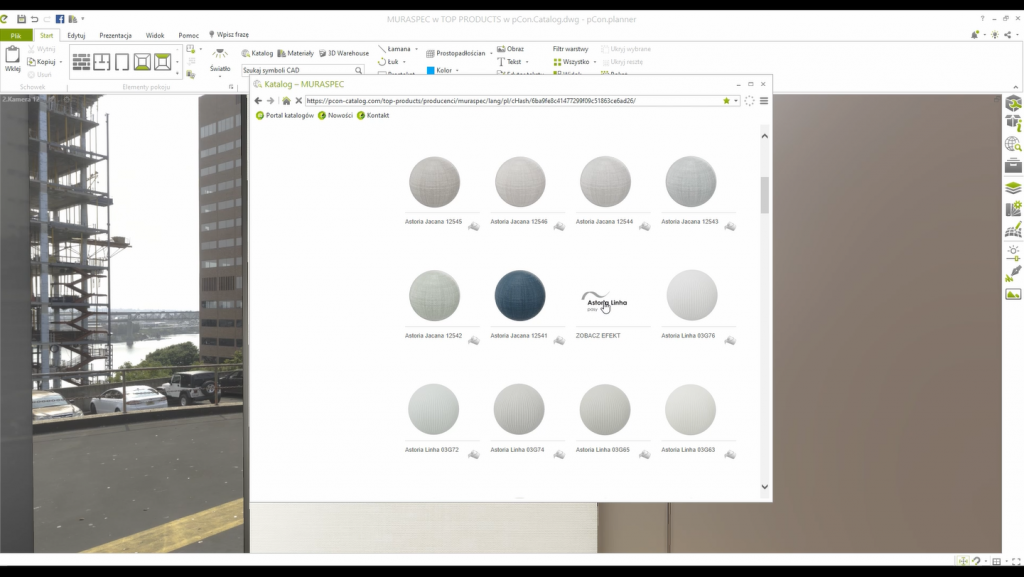
Task: Expand the room elements gallery
Action: pos(178,73)
